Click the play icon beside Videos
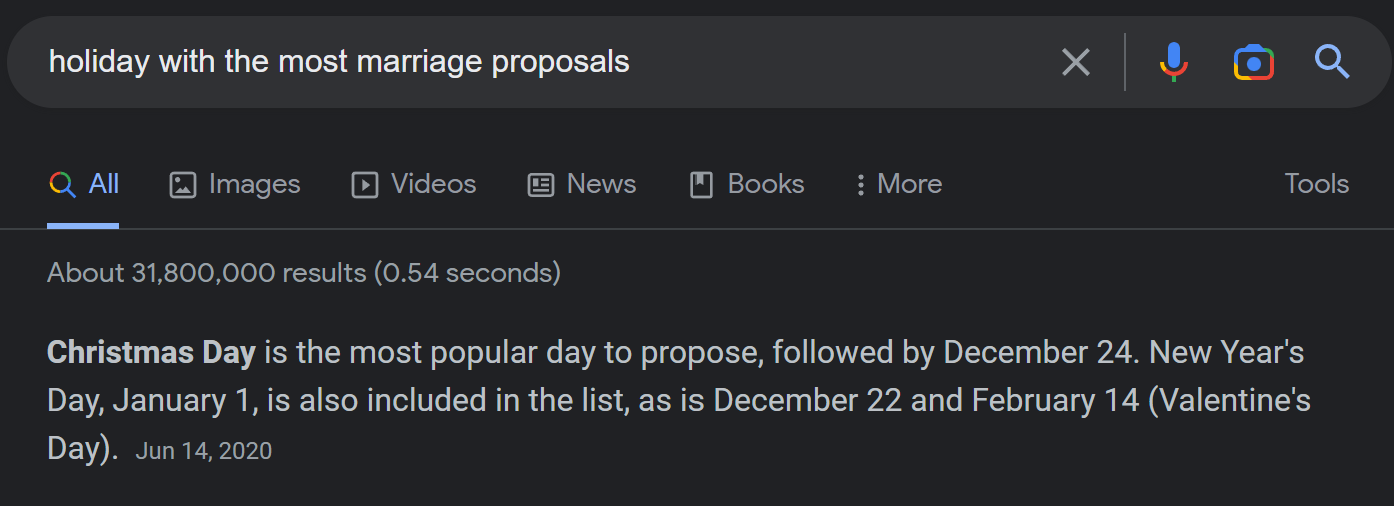 [x=365, y=185]
